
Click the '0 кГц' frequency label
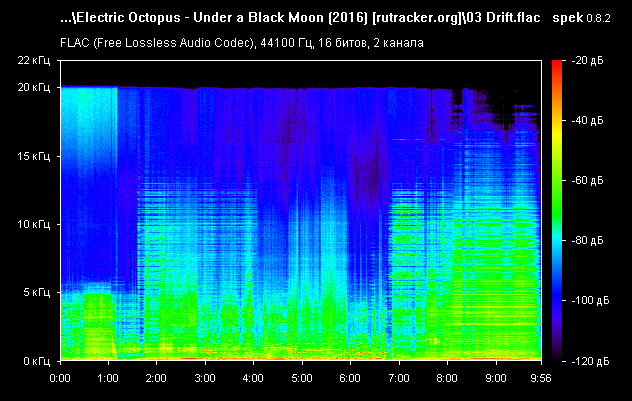coord(37,361)
